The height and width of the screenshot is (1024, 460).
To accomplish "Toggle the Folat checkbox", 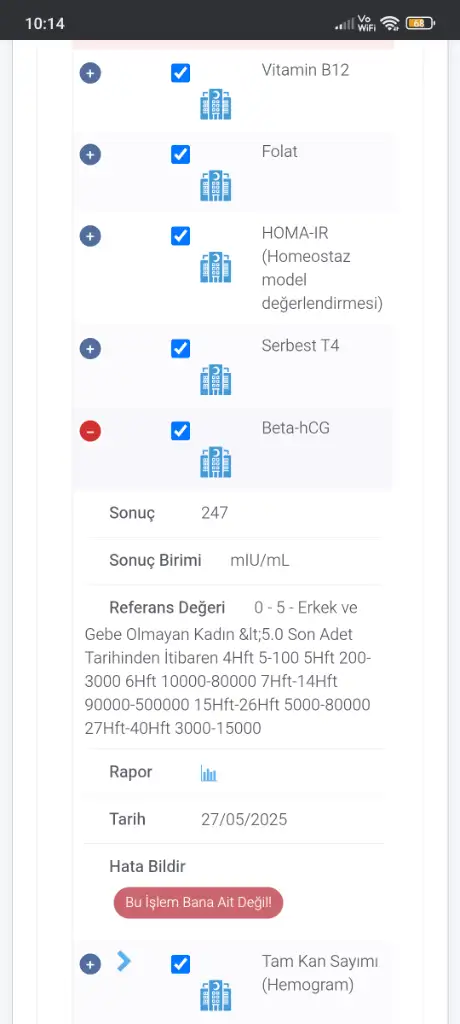I will pos(180,155).
